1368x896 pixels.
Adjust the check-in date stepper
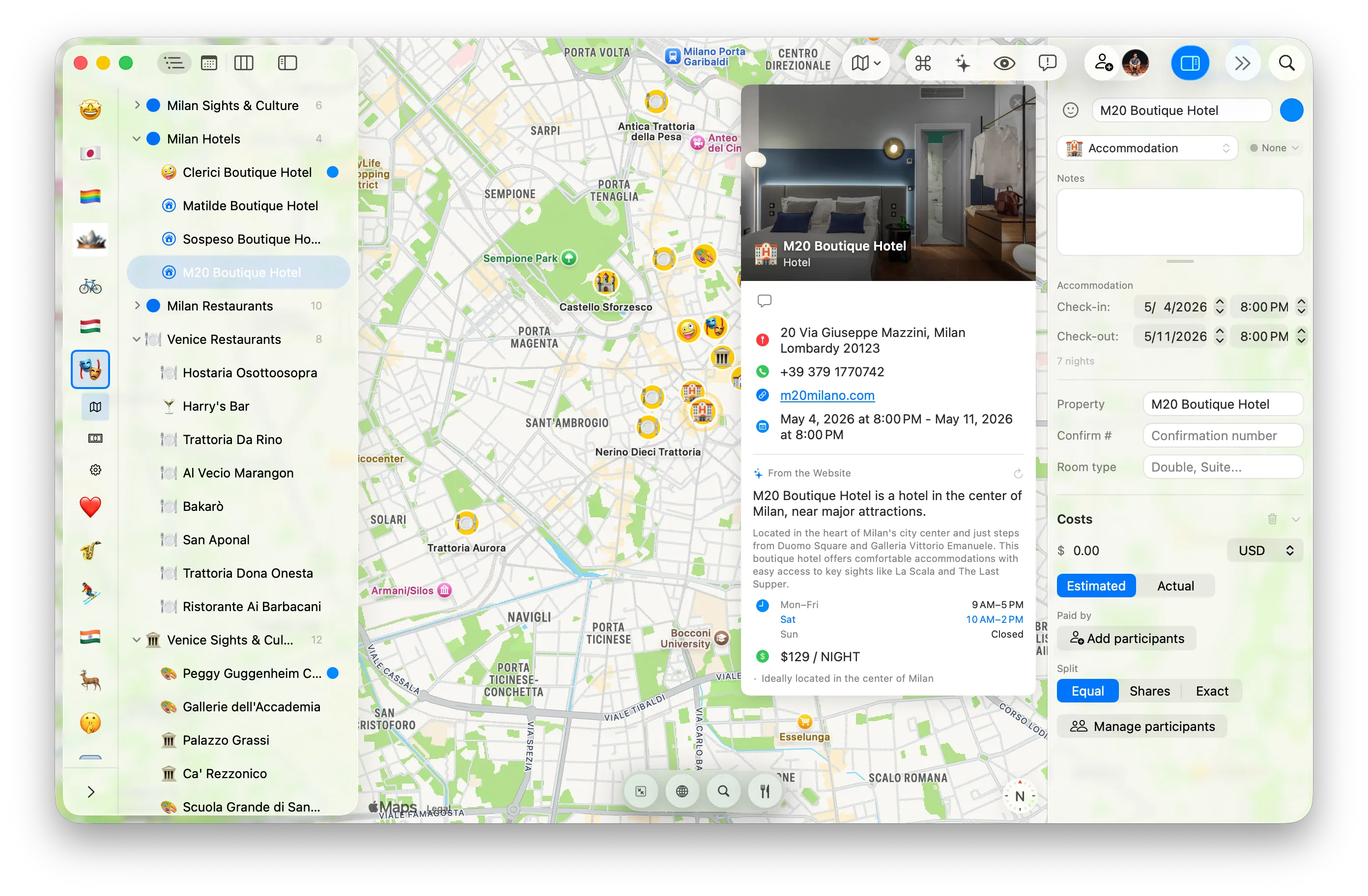[x=1219, y=307]
